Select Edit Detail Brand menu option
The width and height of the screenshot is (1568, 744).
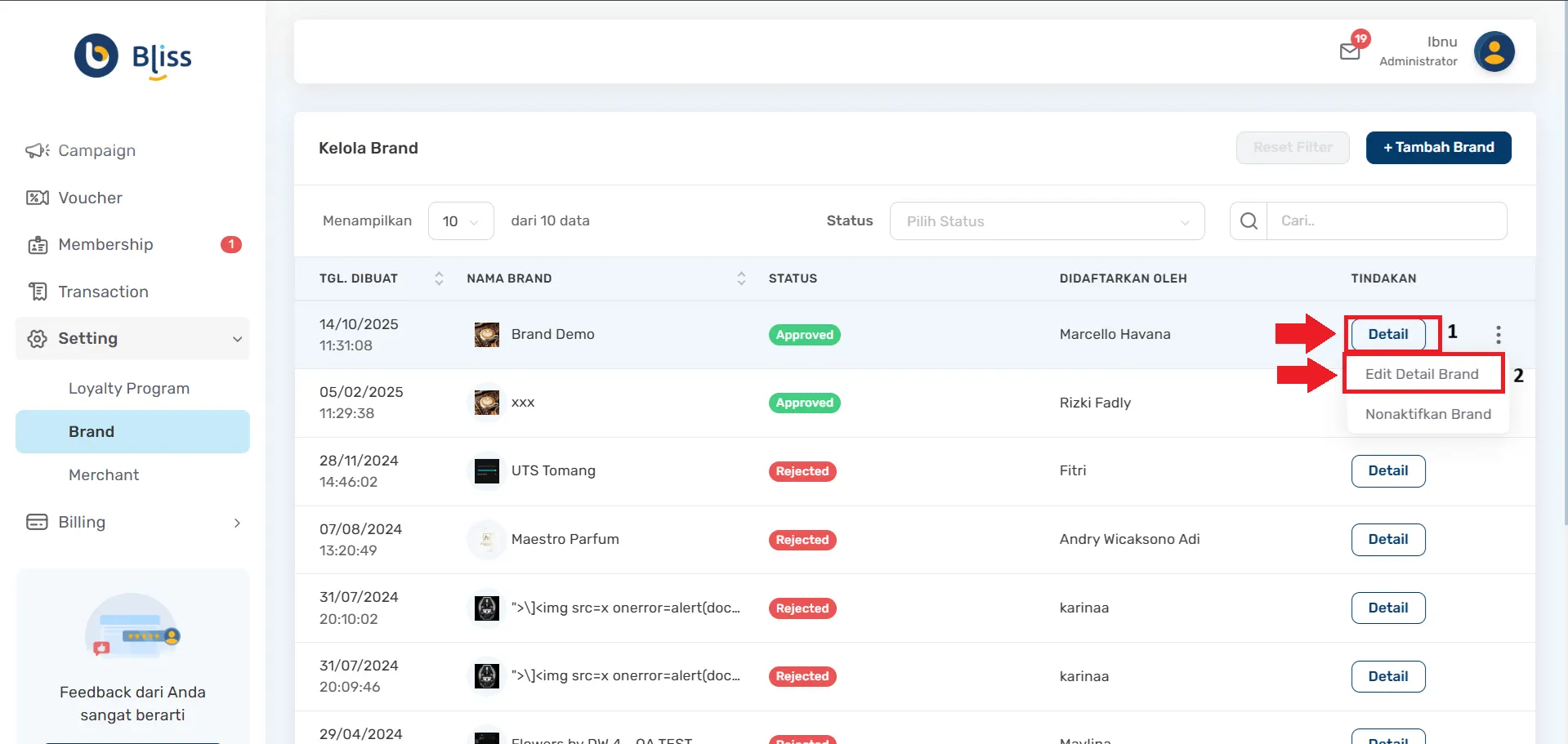(1422, 374)
